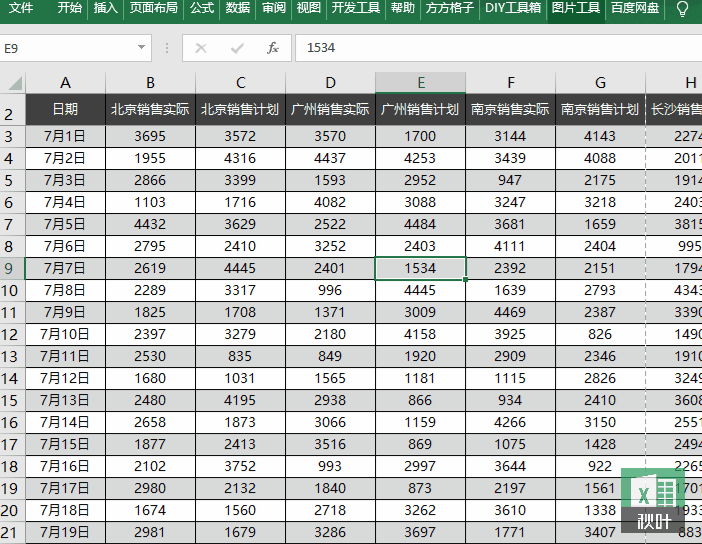
Task: Select cell with value 3407
Action: click(x=600, y=532)
